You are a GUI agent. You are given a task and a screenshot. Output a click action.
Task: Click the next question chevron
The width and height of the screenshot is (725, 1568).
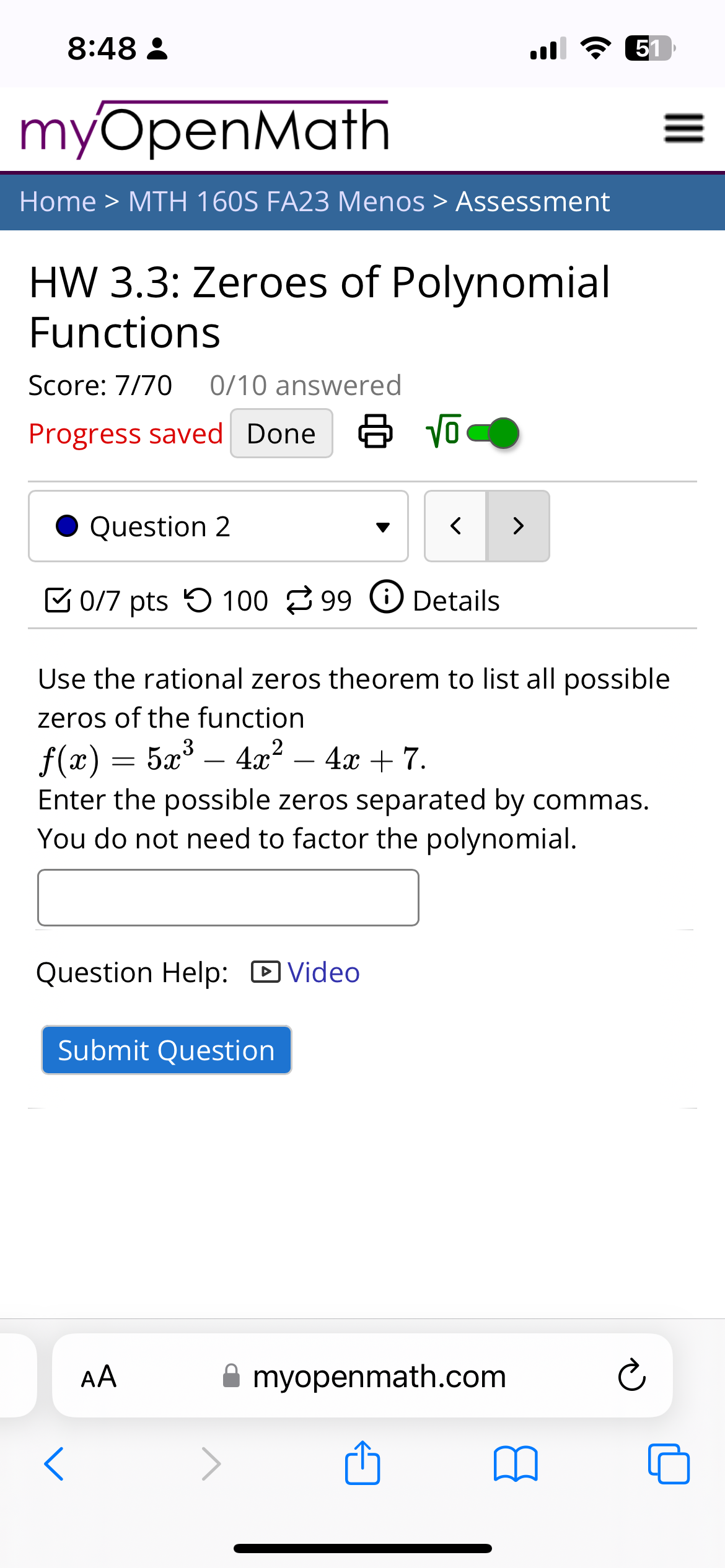click(x=517, y=526)
